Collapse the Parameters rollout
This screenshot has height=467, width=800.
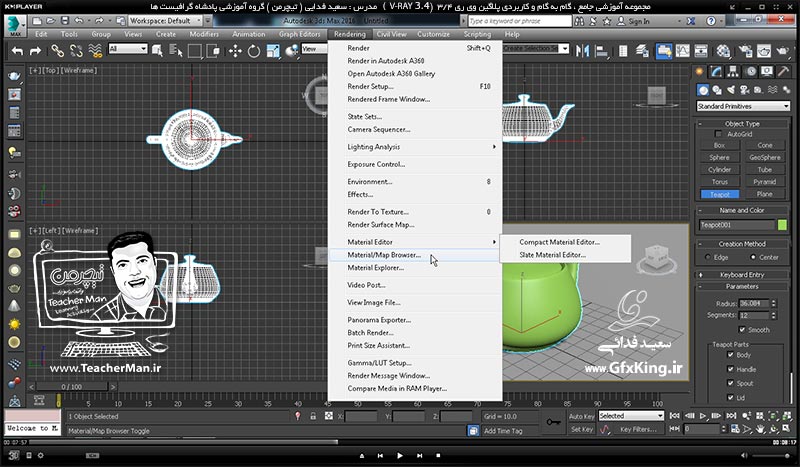[742, 286]
